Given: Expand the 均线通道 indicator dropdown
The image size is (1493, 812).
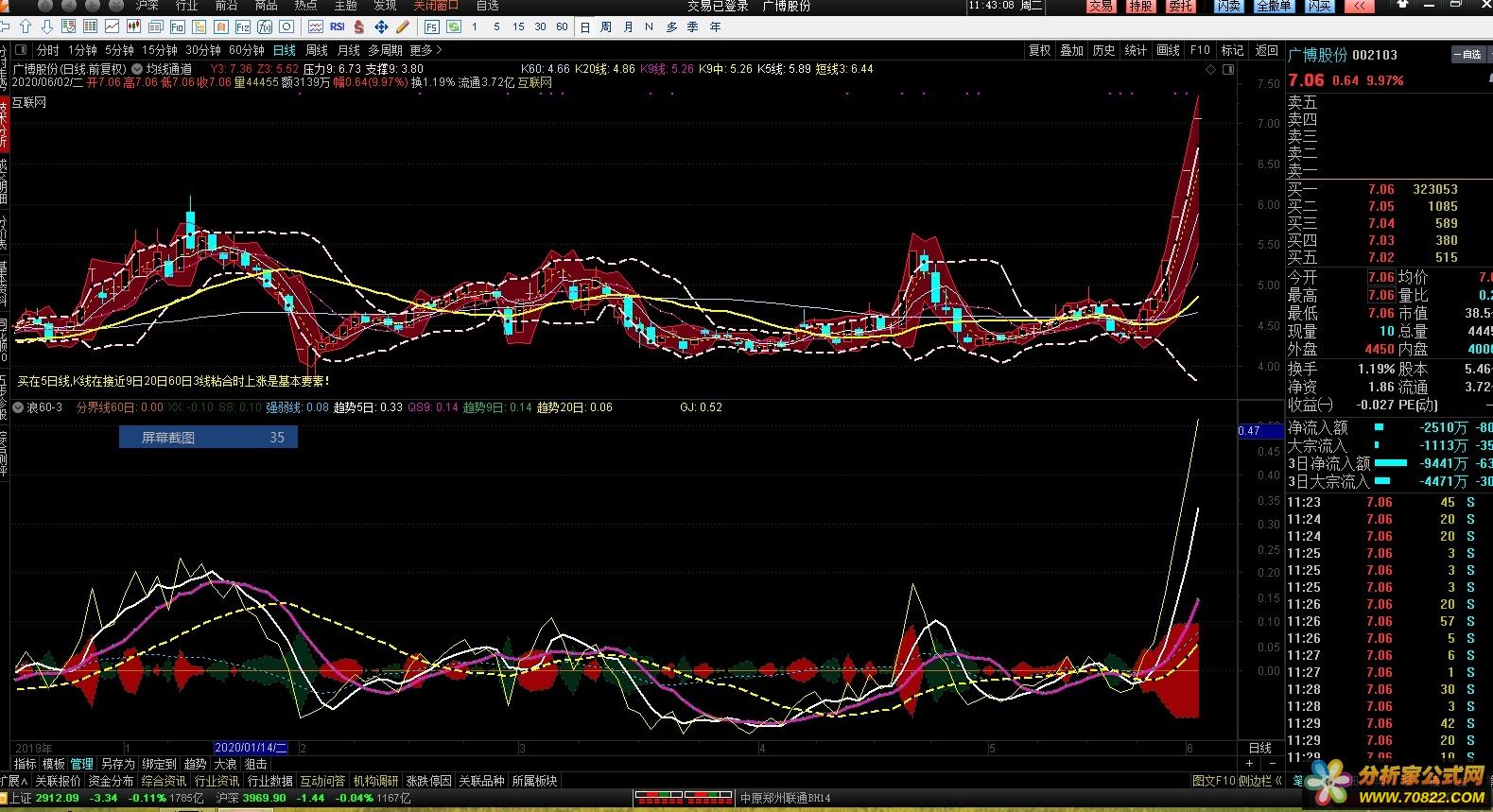Looking at the screenshot, I should 137,69.
